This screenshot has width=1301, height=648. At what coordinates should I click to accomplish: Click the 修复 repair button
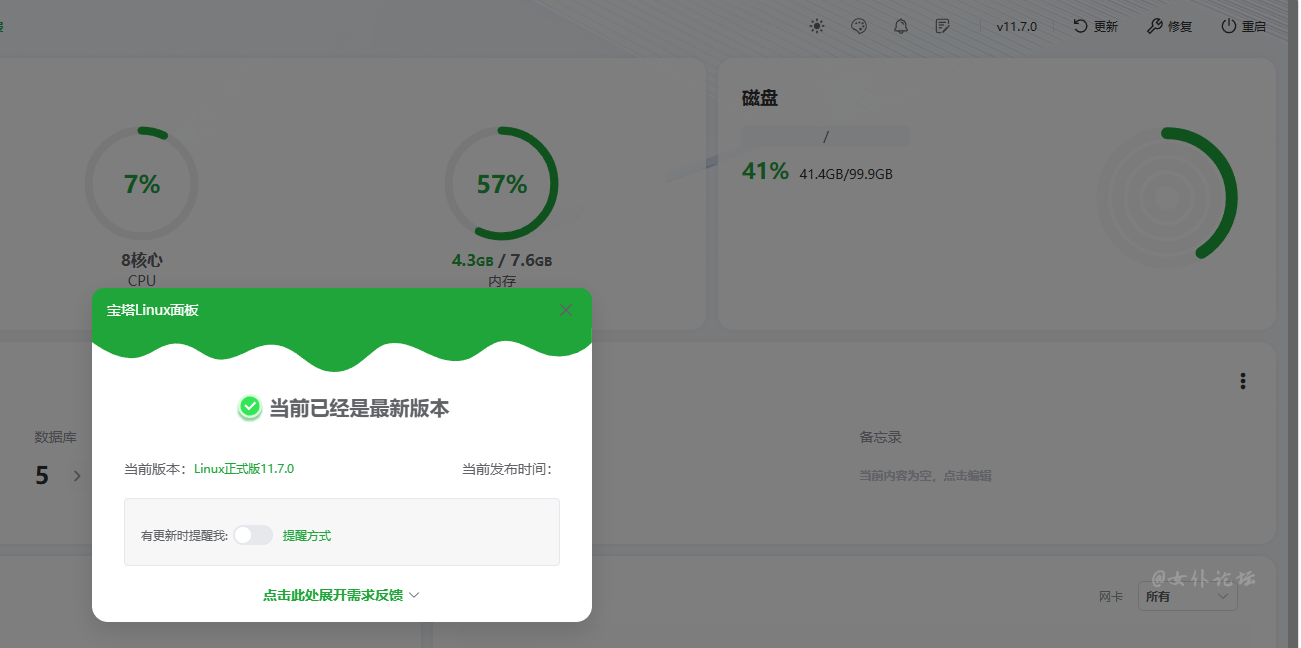click(x=1169, y=27)
